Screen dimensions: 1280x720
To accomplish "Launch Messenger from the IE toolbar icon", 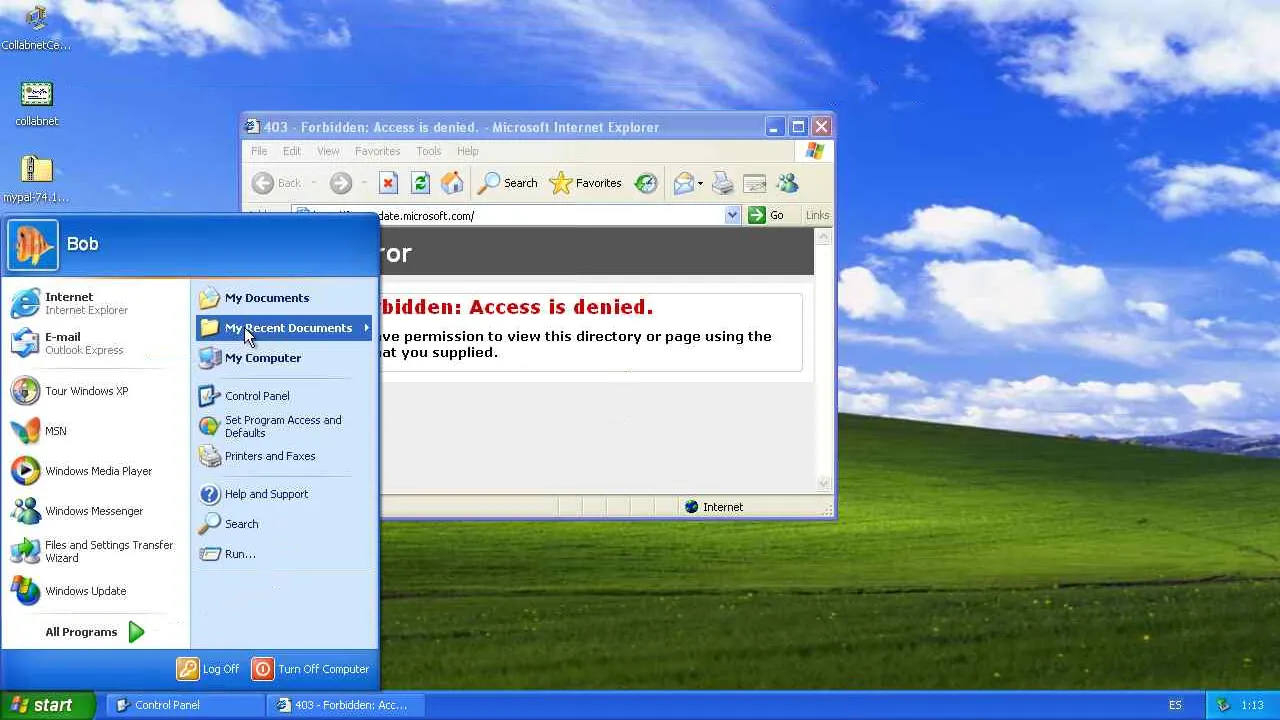I will point(787,183).
